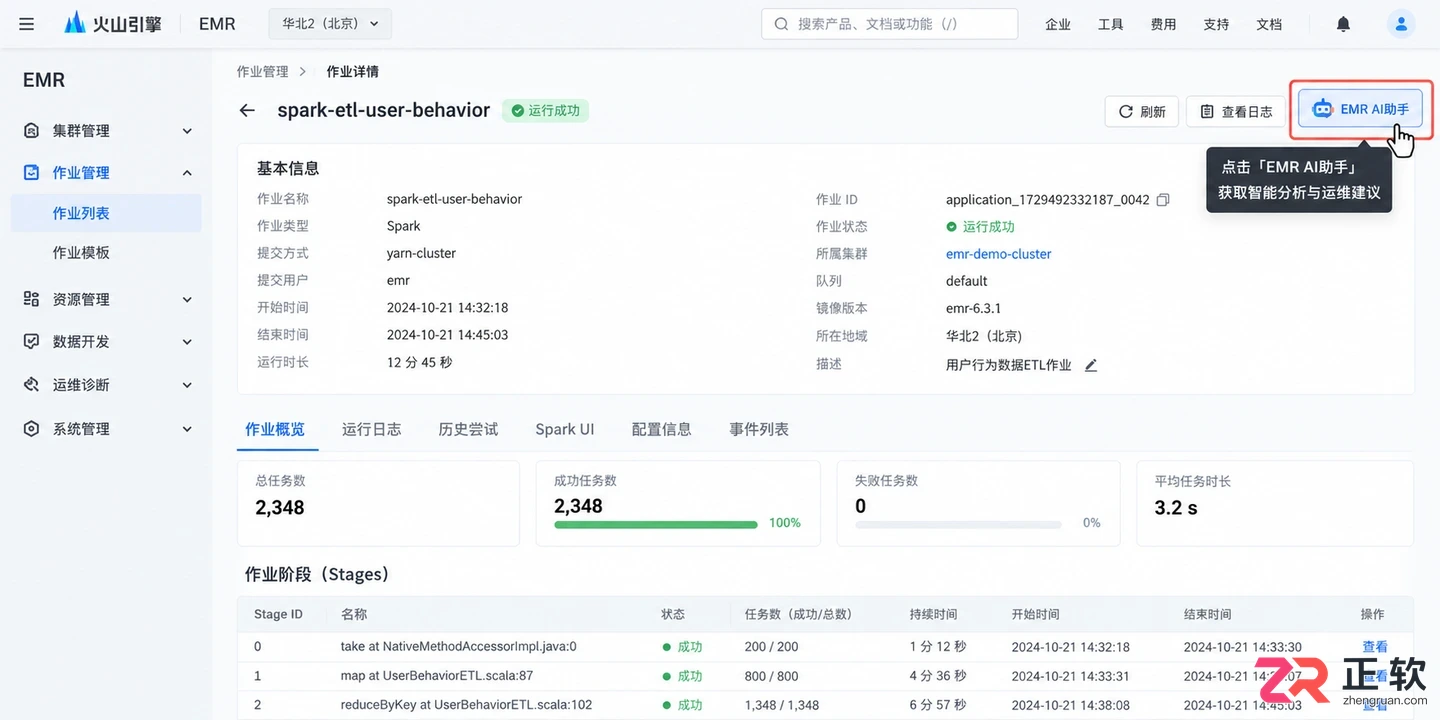Click the 系统管理 sidebar icon
This screenshot has width=1440, height=720.
click(32, 429)
